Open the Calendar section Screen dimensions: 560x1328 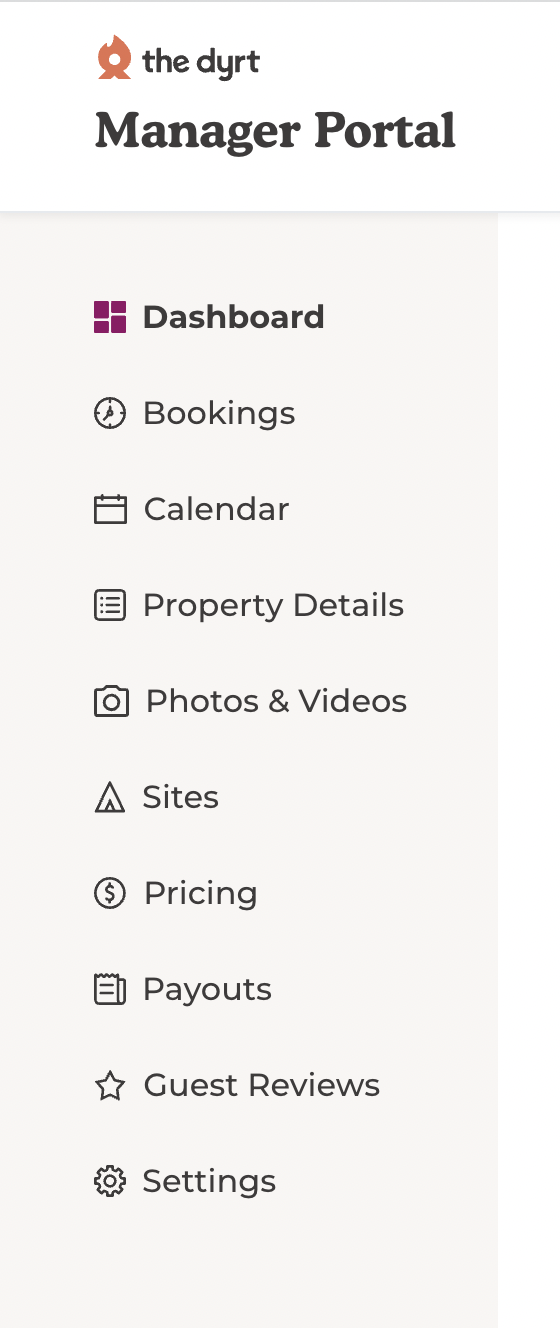point(216,509)
